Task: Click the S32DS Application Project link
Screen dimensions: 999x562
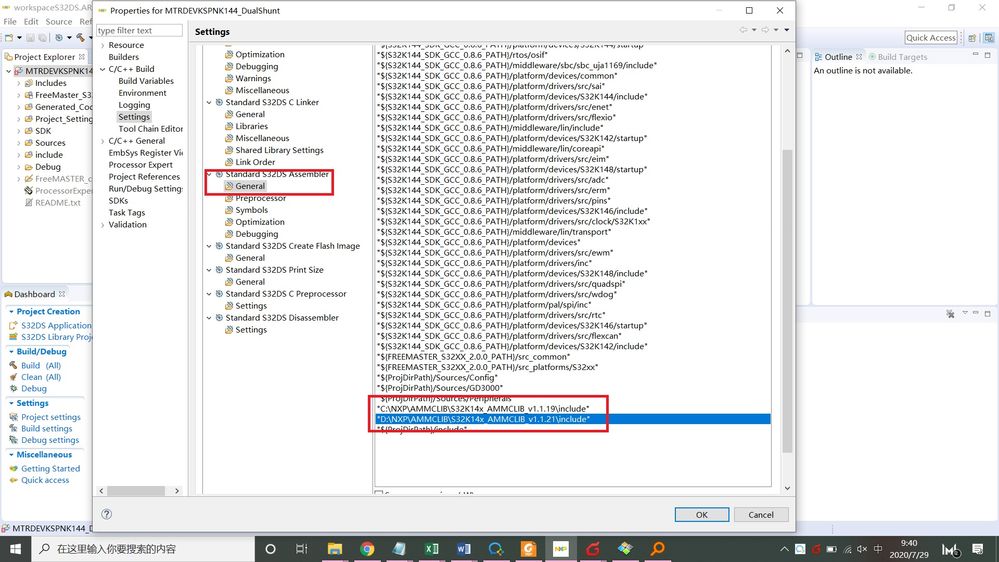Action: click(x=56, y=325)
